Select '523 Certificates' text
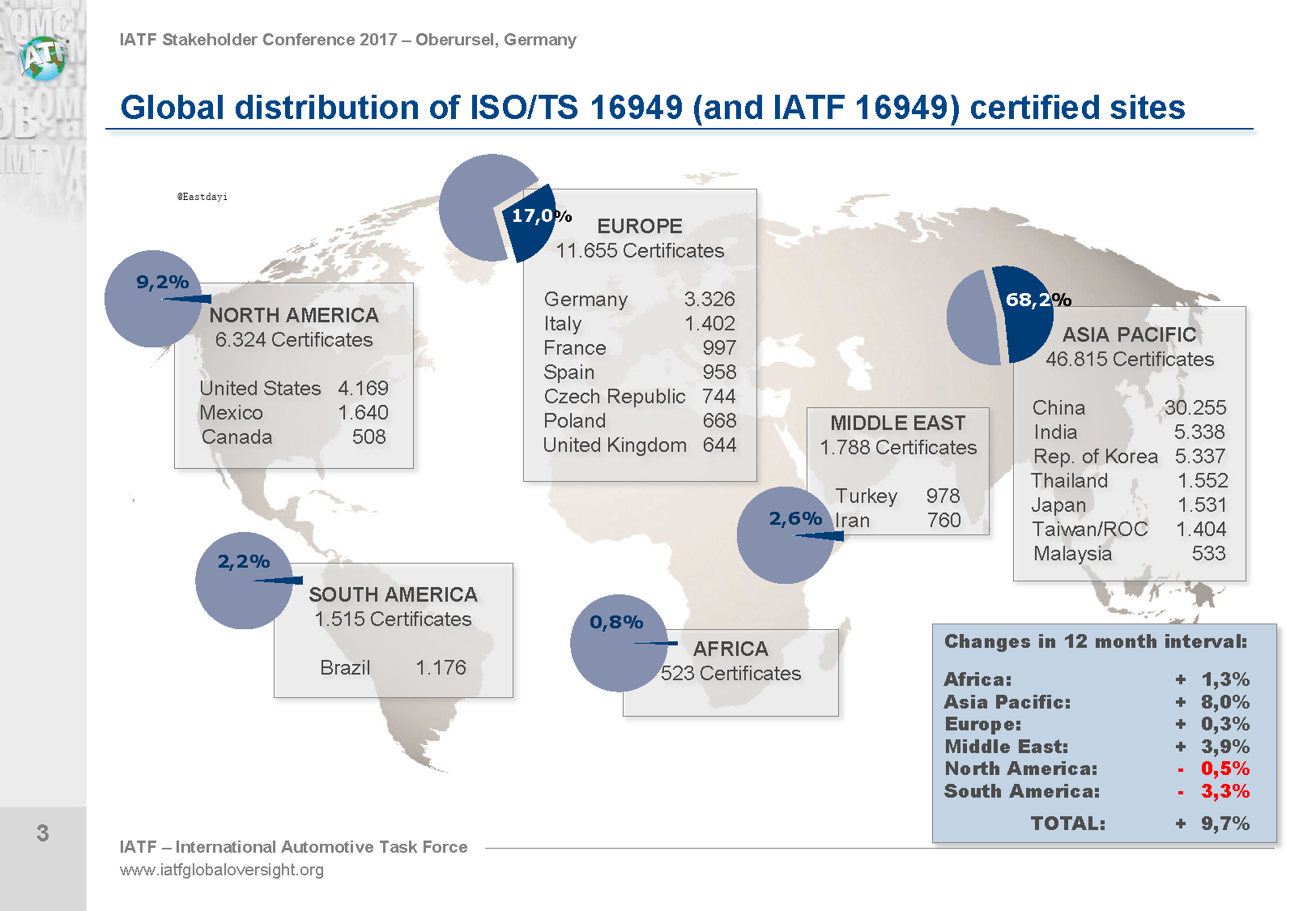Screen dimensions: 1316x911 coord(730,673)
